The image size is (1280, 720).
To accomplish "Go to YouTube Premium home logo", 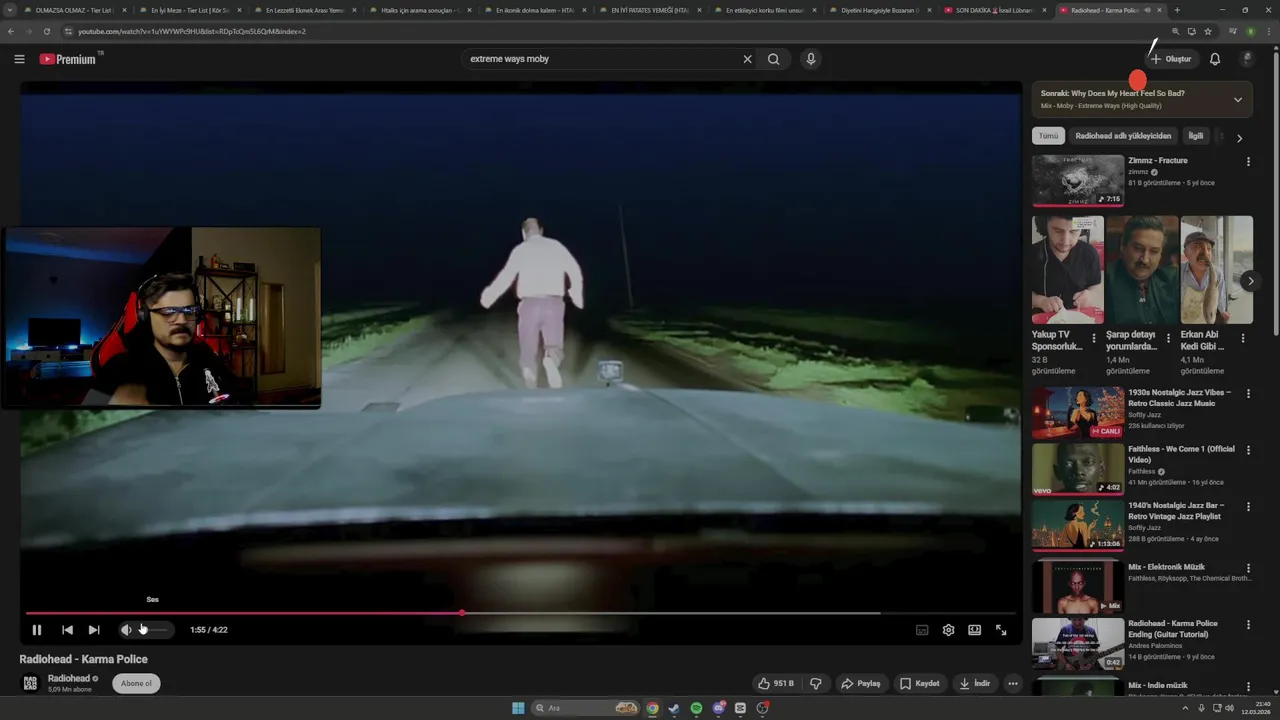I will click(x=70, y=59).
